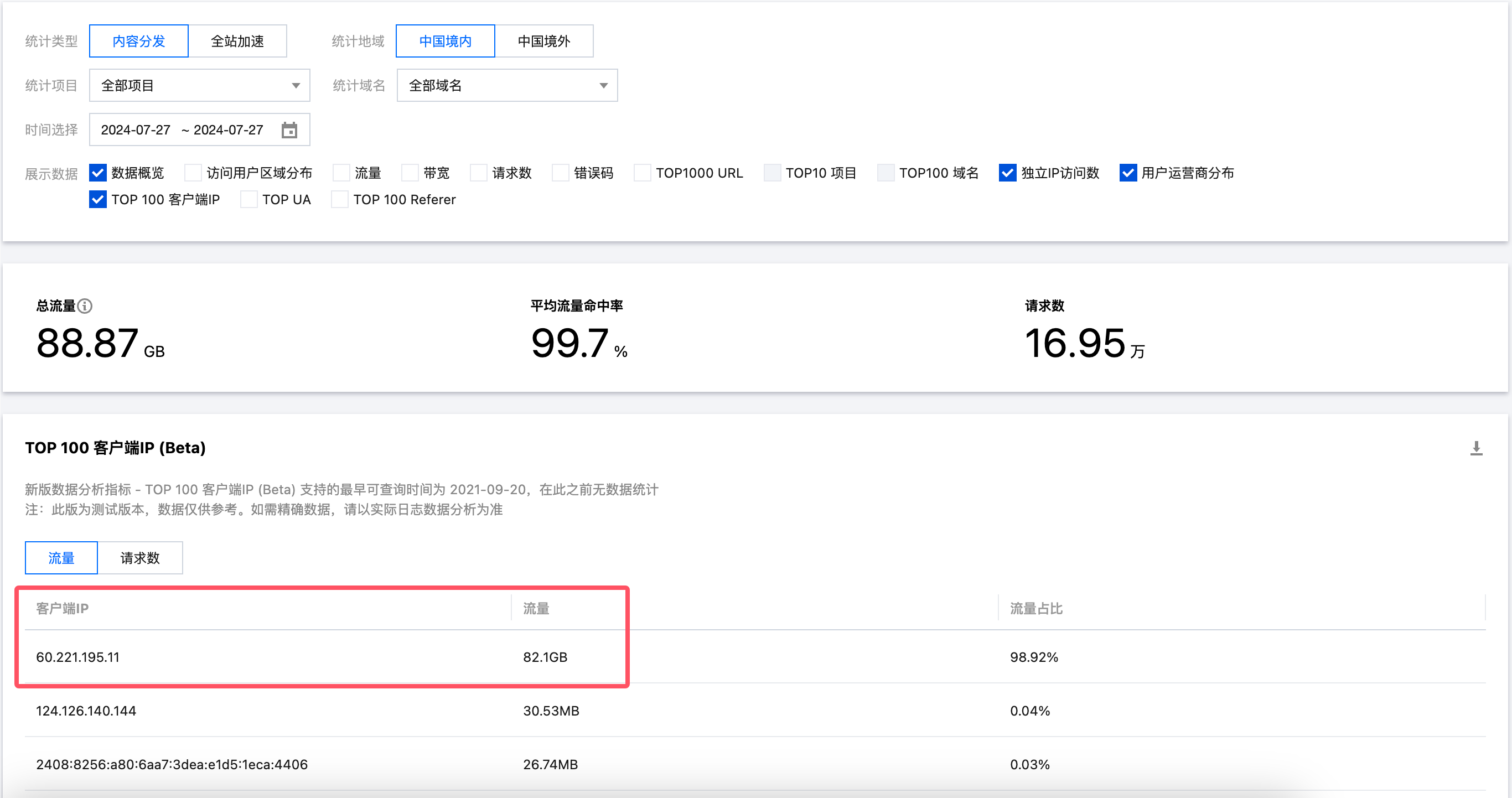Image resolution: width=1512 pixels, height=798 pixels.
Task: Click the 流量占比 column header
Action: tap(1036, 609)
